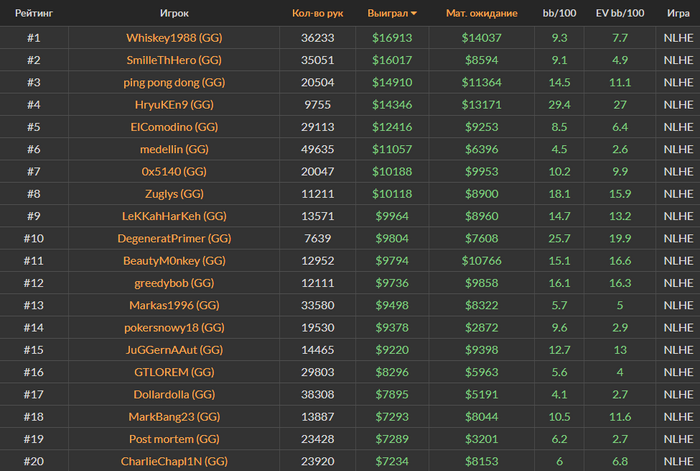Screen dimensions: 700x471
Task: Select LeKKahHarKeh (GG) player
Action: point(174,217)
